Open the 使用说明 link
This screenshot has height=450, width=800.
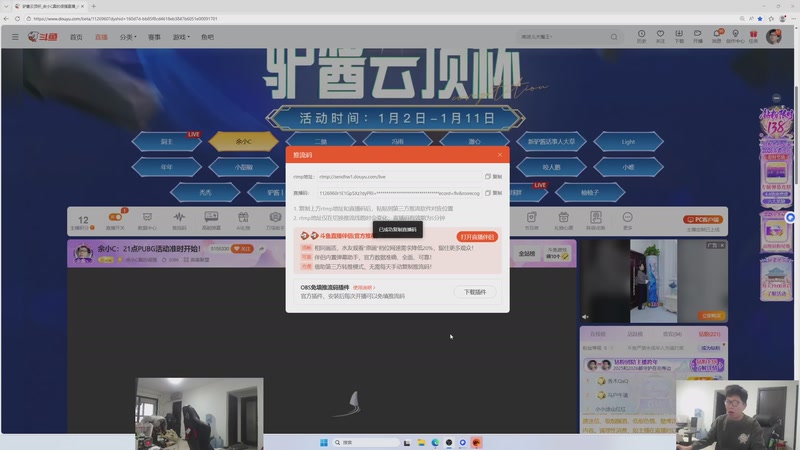click(364, 288)
